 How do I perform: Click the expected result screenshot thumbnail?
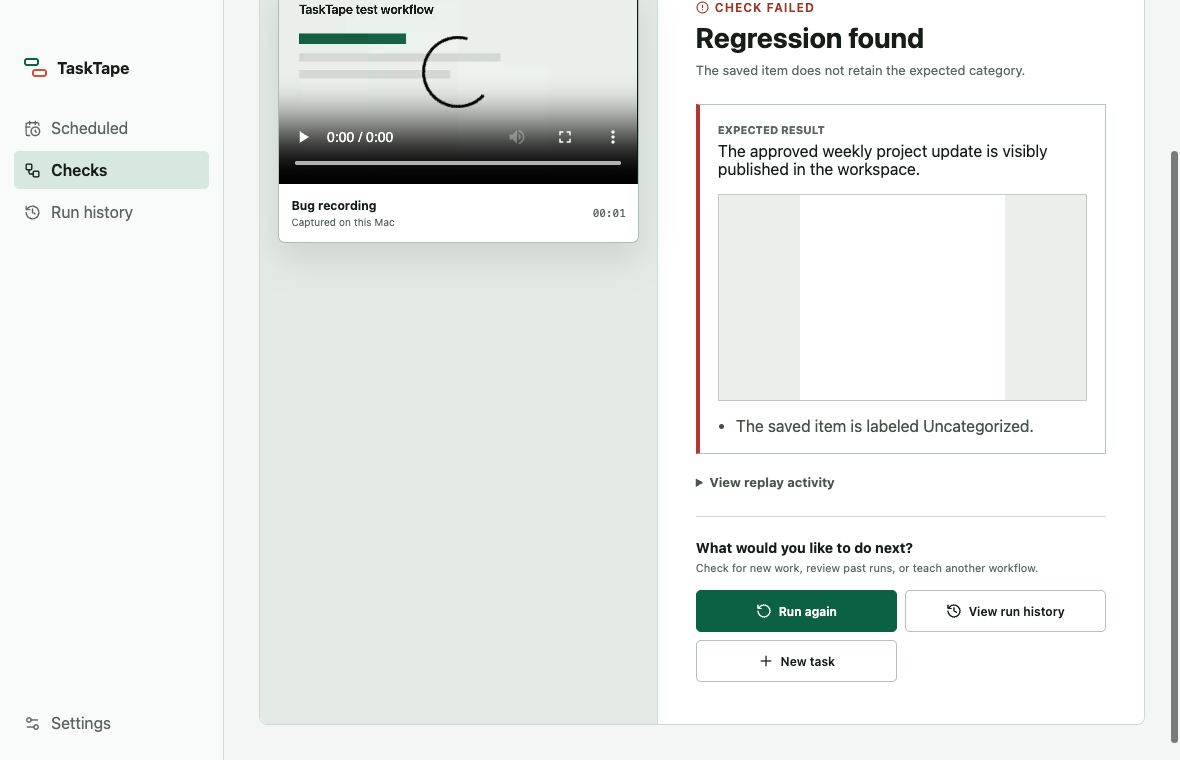pyautogui.click(x=902, y=297)
